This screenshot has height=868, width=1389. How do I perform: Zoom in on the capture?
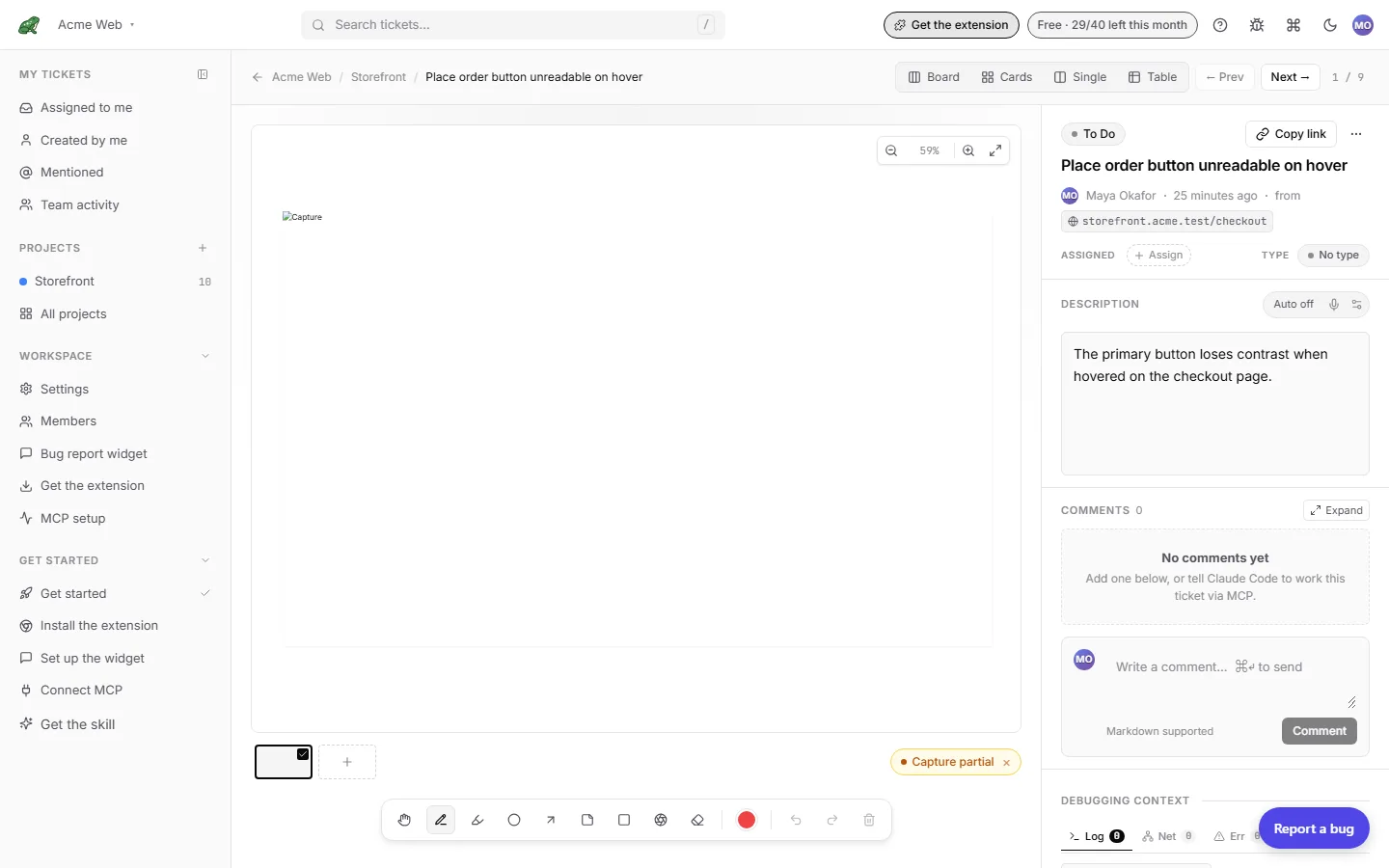pyautogui.click(x=968, y=150)
